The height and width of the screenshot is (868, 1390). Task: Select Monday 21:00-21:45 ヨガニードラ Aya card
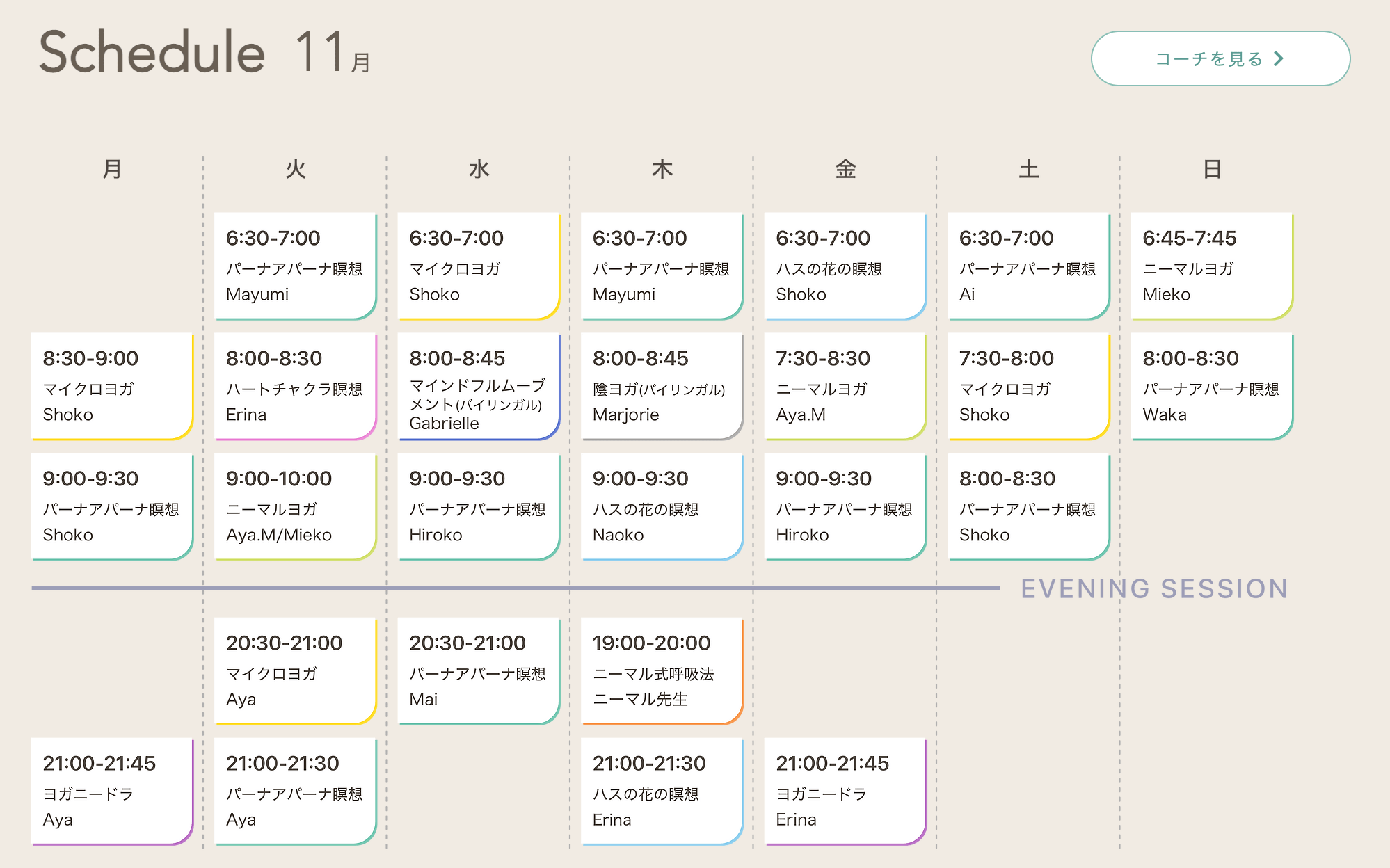[x=112, y=791]
